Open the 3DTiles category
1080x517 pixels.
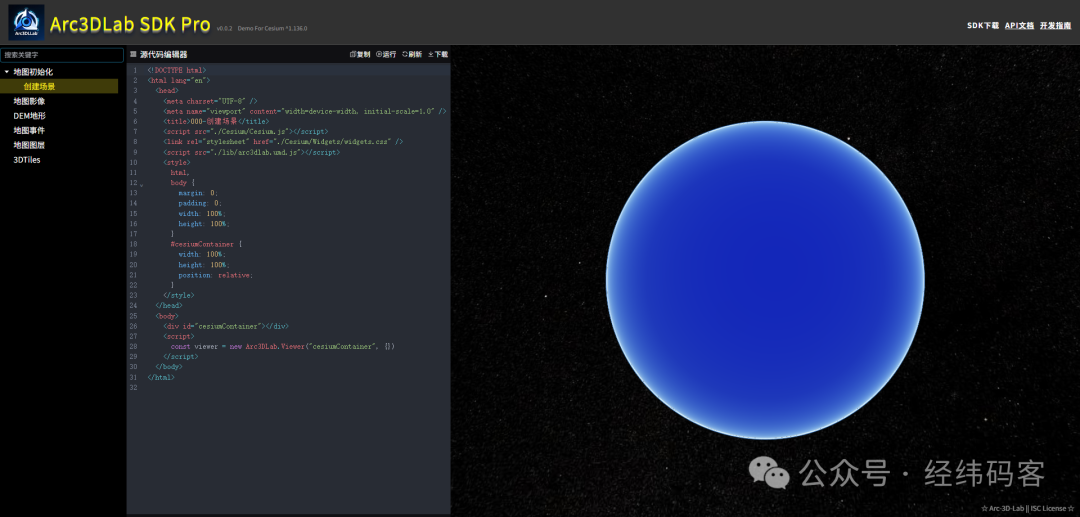[x=27, y=160]
